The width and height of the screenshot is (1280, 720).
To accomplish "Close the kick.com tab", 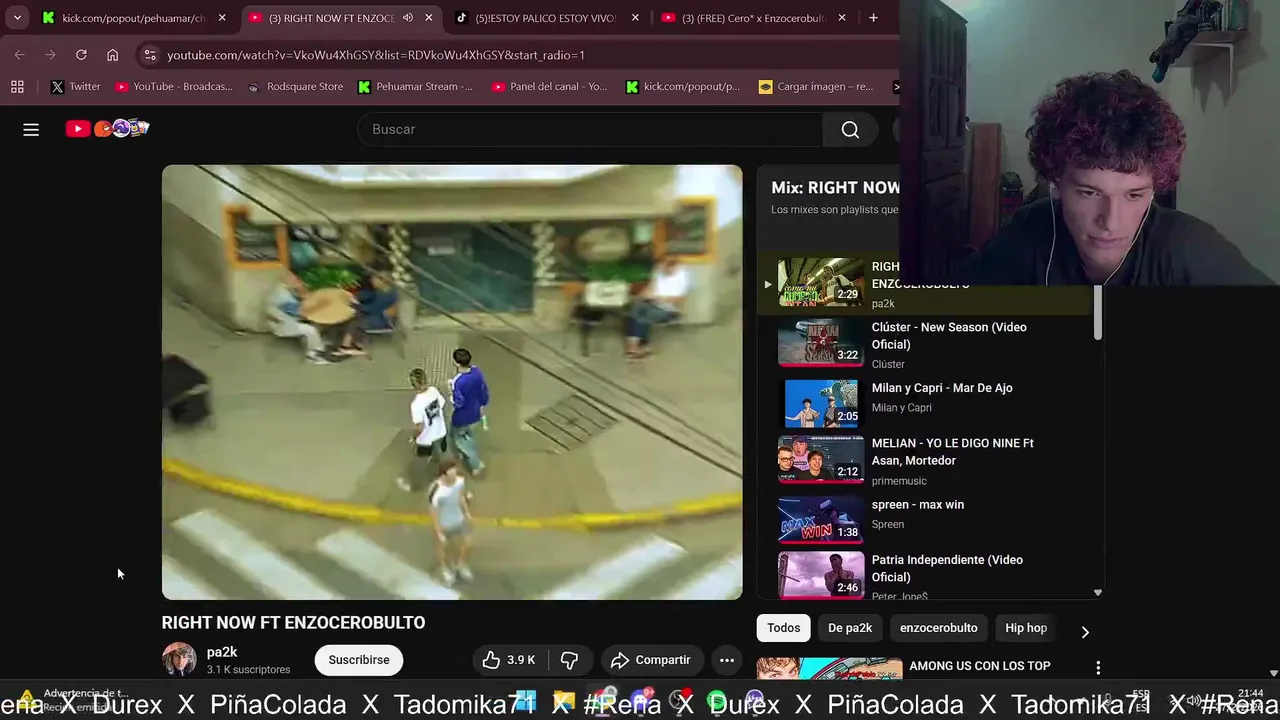I will (x=222, y=18).
